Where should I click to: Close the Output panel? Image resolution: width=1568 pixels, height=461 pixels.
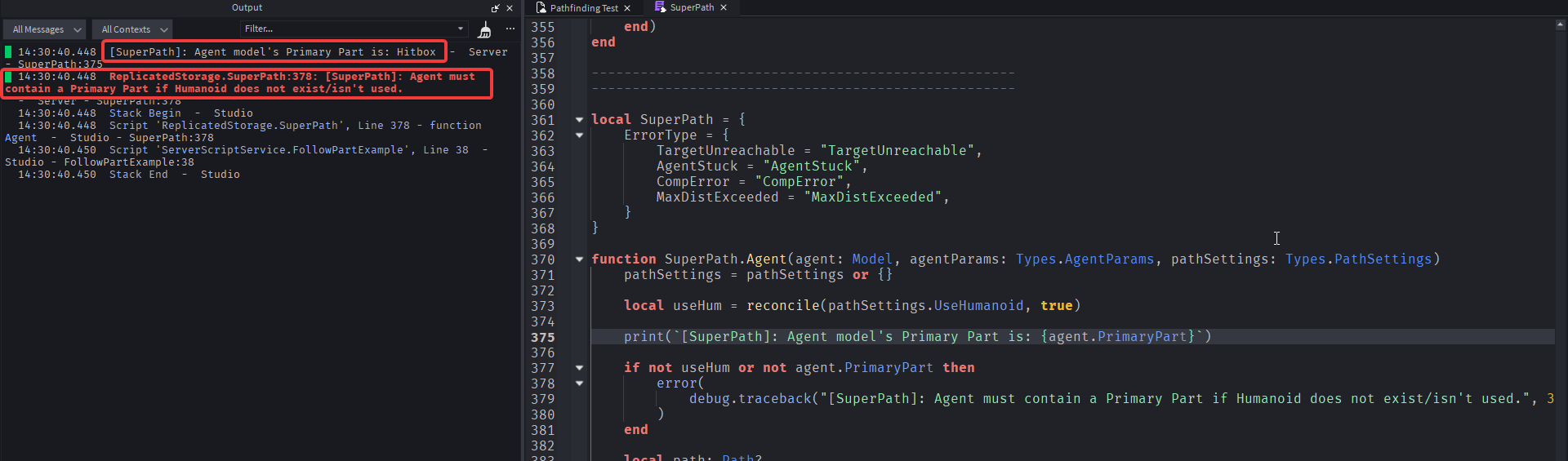[510, 8]
